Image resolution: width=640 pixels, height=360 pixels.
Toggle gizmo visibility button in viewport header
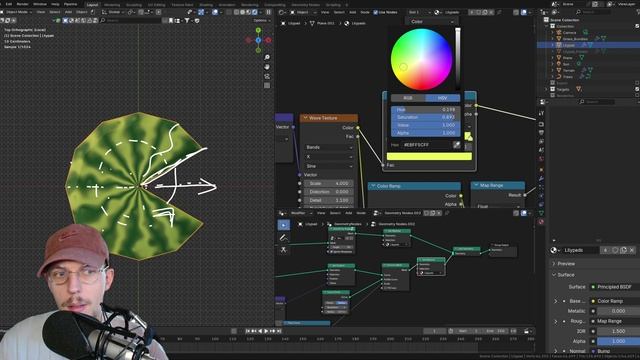(201, 12)
